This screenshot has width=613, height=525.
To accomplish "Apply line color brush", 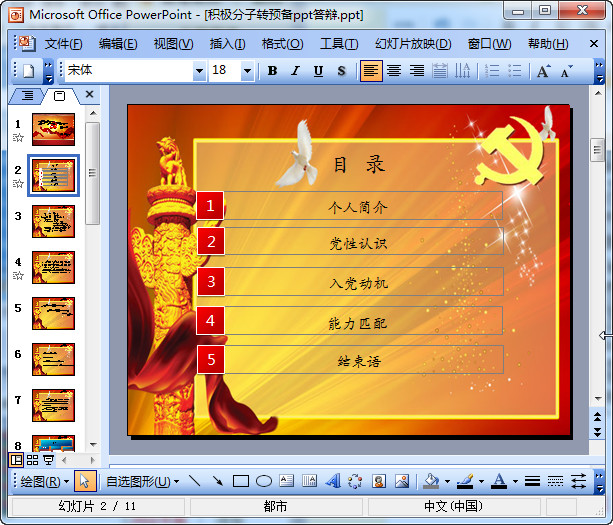I will [465, 481].
